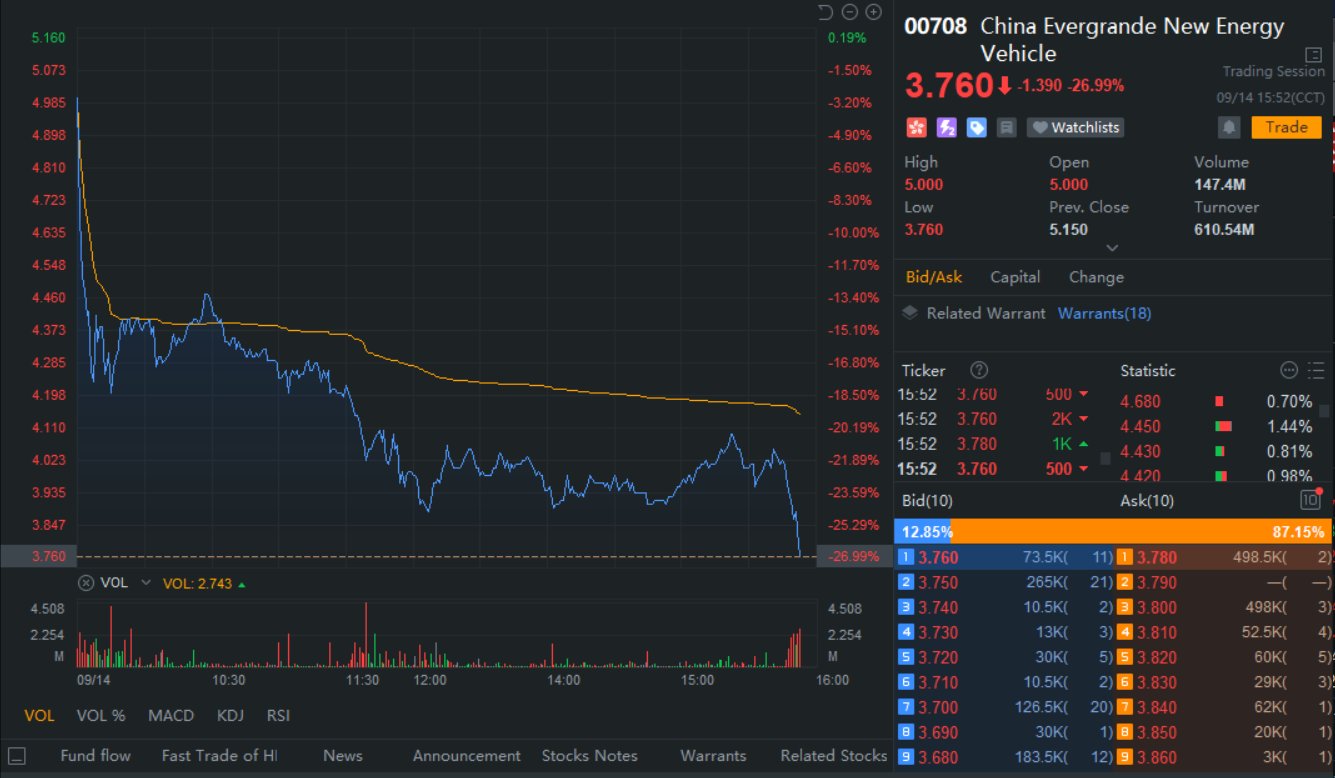This screenshot has height=778, width=1335.
Task: Open the VOL indicator dropdown arrow
Action: pos(146,583)
